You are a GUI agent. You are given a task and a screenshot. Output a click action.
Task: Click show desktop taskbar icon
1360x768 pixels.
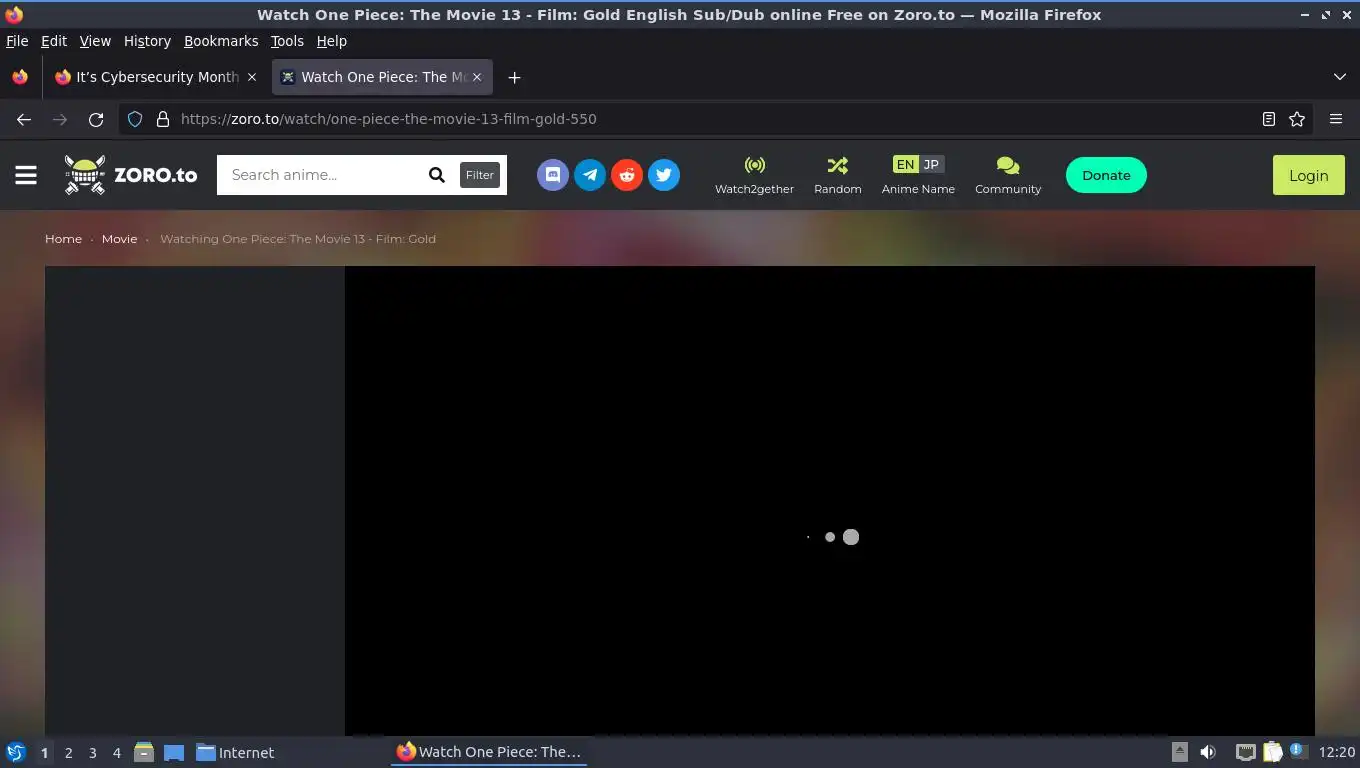pos(174,752)
